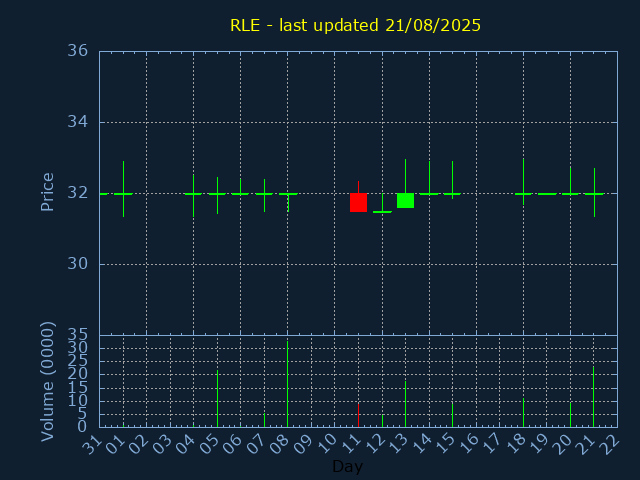The image size is (640, 480).
Task: Click the x-axis day label '09'
Action: (x=304, y=443)
